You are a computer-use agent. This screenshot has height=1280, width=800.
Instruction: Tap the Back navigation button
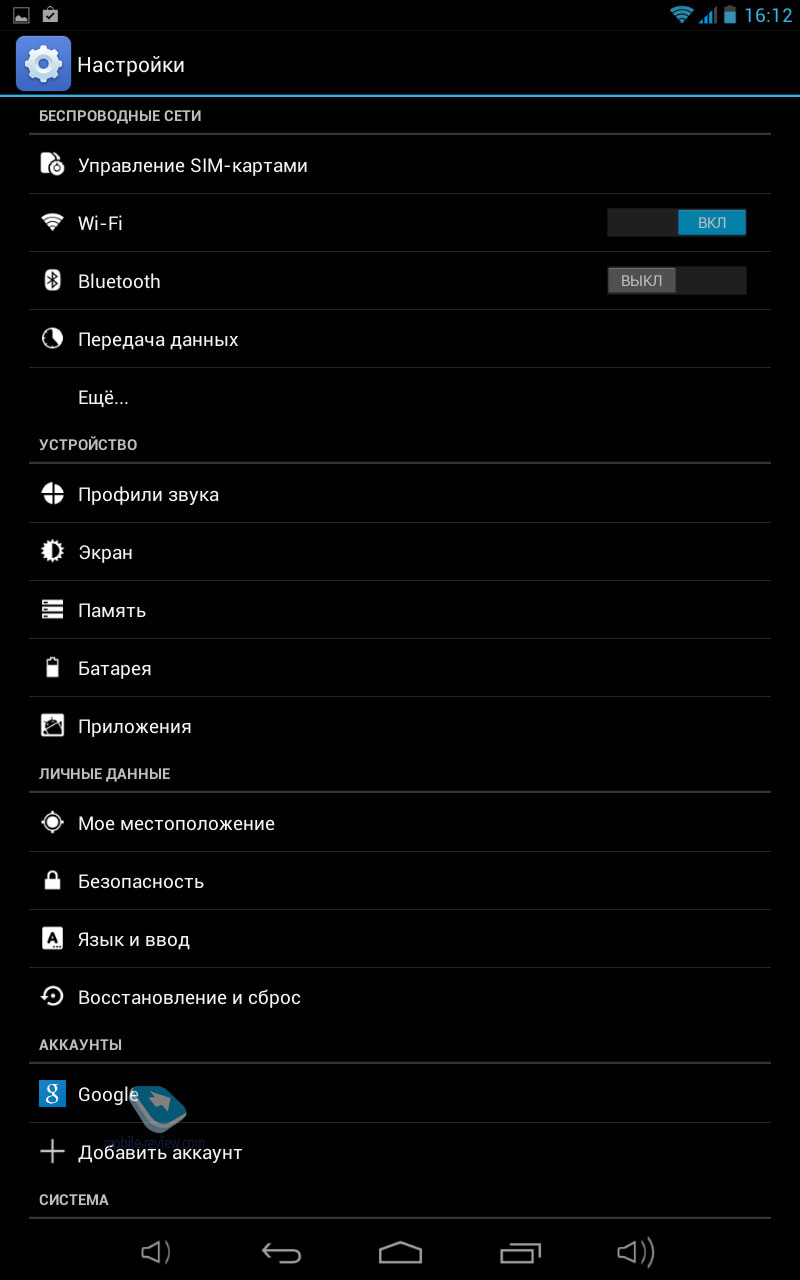[x=281, y=1252]
